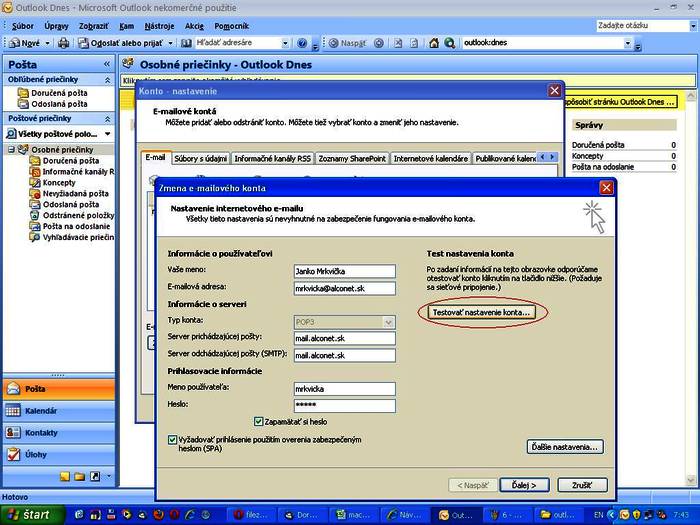Click the Heslo password field
The image size is (700, 525).
point(345,405)
